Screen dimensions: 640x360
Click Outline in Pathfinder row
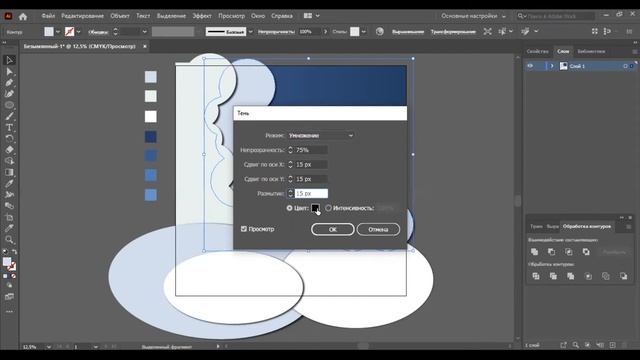pyautogui.click(x=606, y=276)
